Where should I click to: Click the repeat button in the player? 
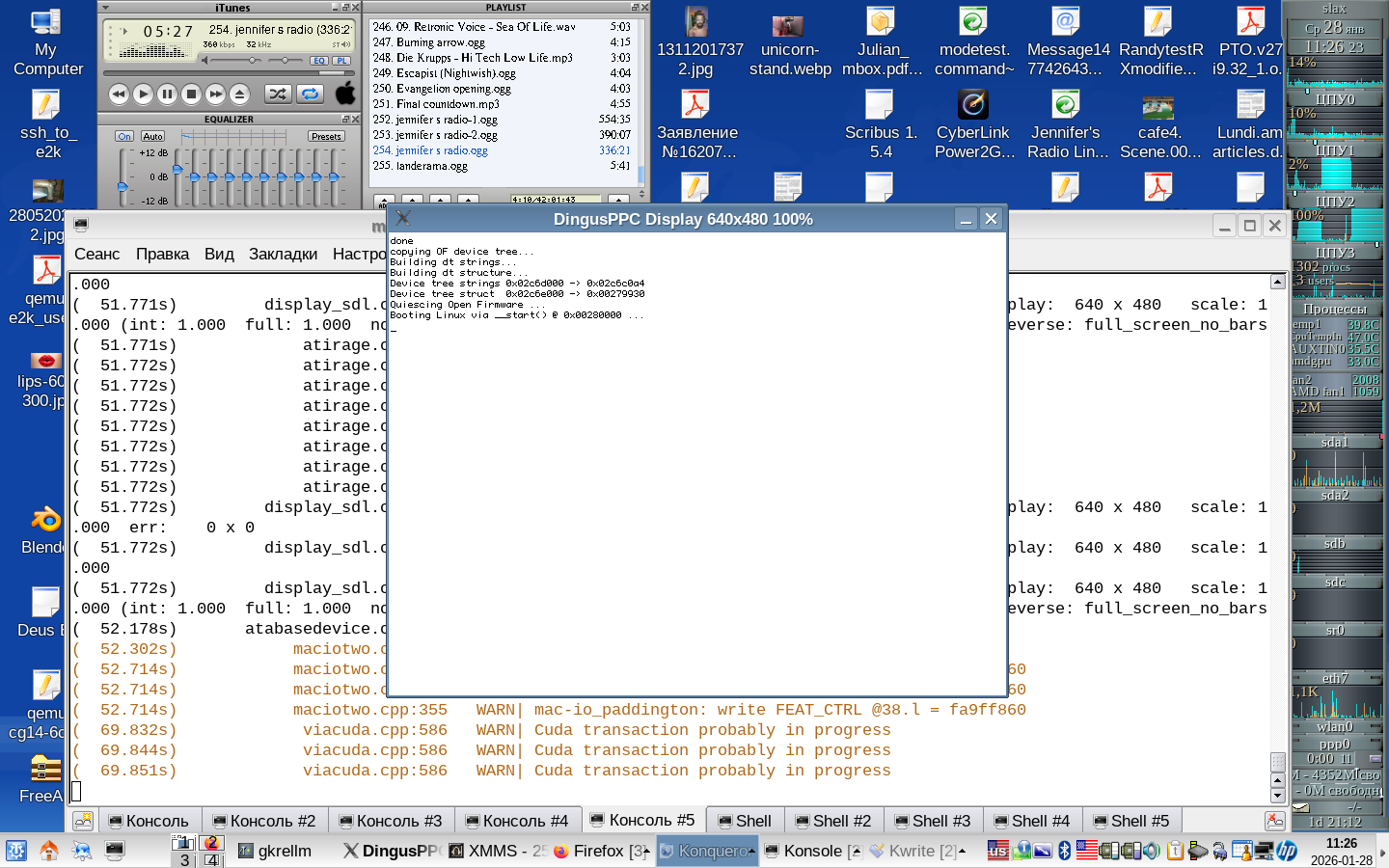click(x=310, y=94)
